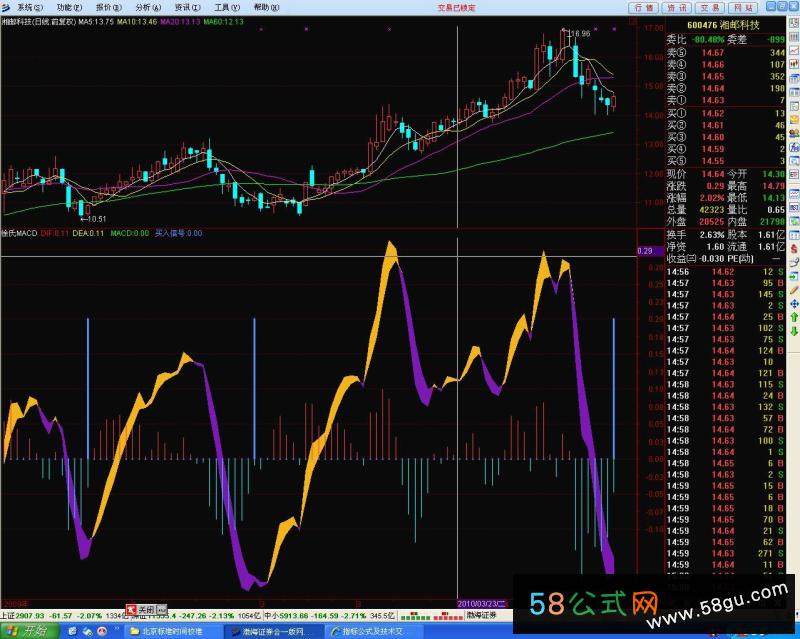Open the 帮助(H) menu
The width and height of the screenshot is (800, 639).
point(266,8)
